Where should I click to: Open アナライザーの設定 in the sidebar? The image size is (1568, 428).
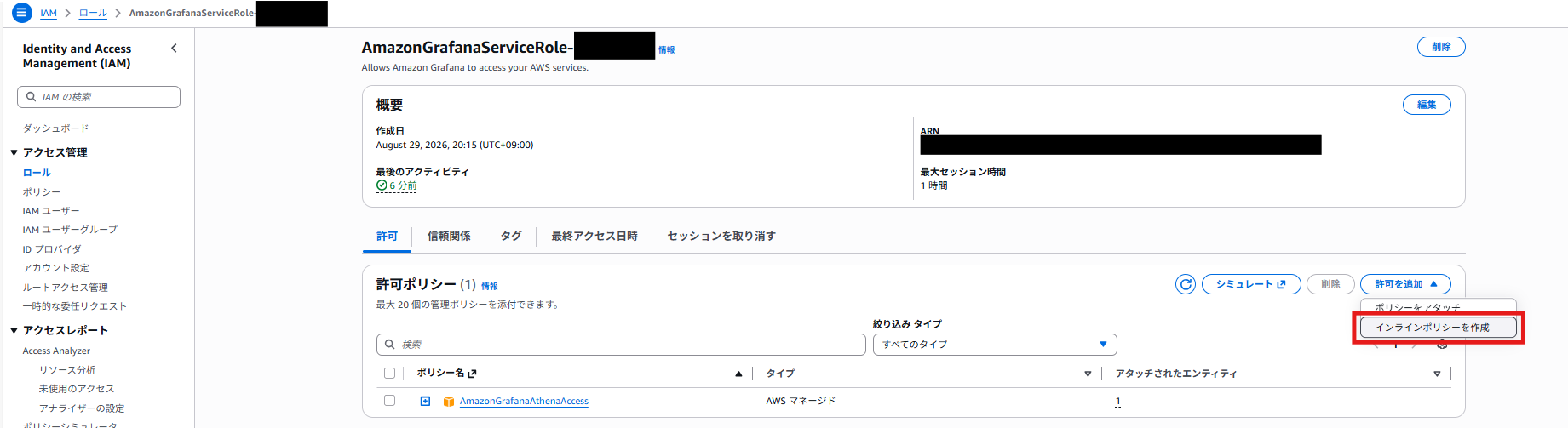(81, 408)
